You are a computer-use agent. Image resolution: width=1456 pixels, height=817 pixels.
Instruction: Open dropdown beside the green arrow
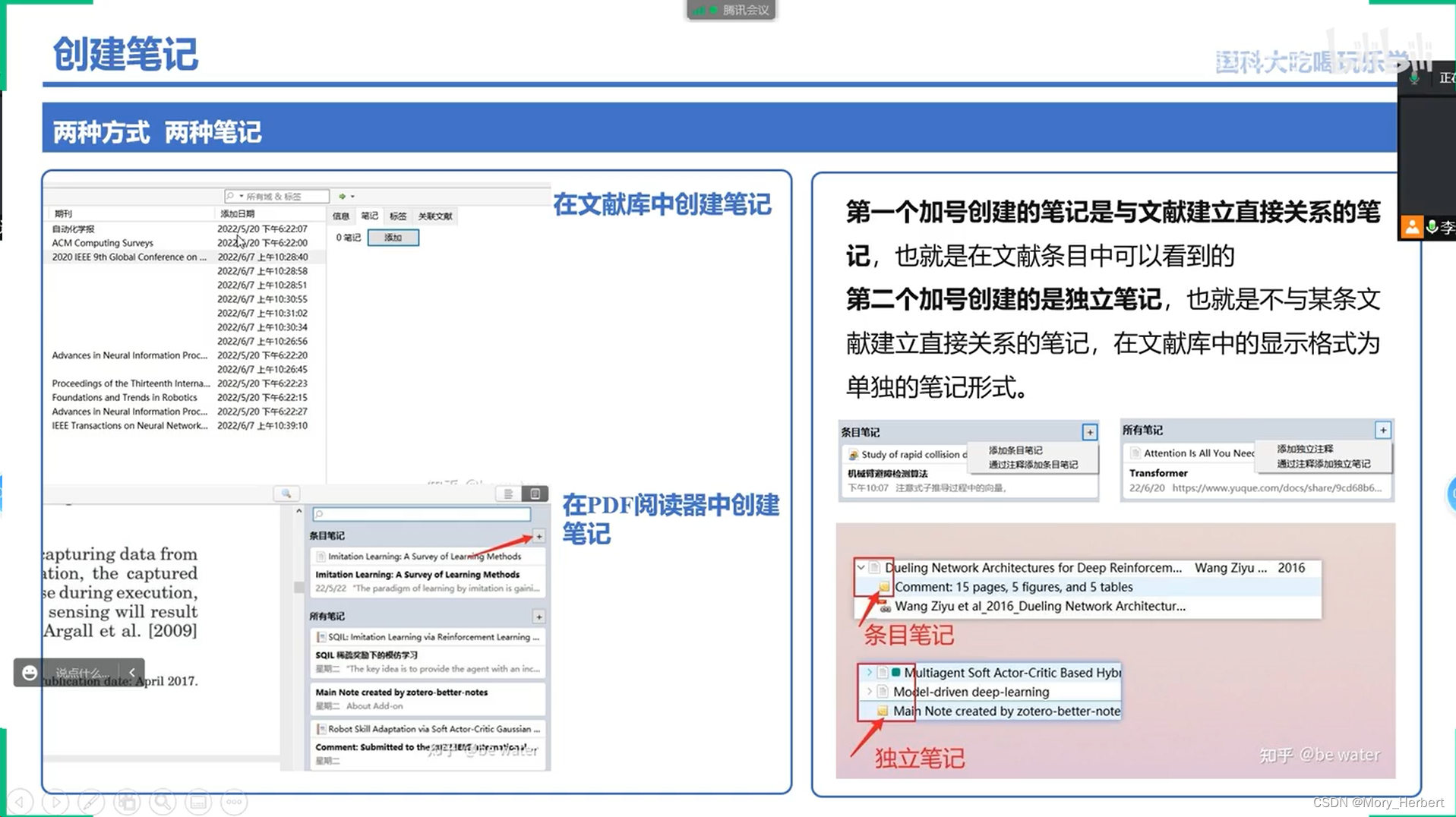352,197
